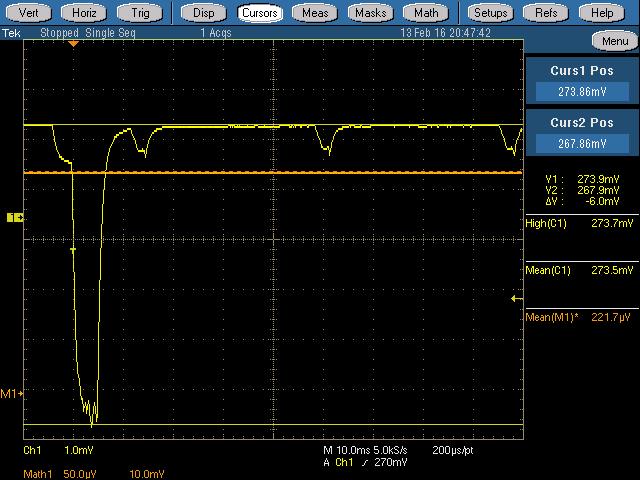This screenshot has height=480, width=640.
Task: Select the Curs2 Pos value field
Action: click(x=581, y=143)
